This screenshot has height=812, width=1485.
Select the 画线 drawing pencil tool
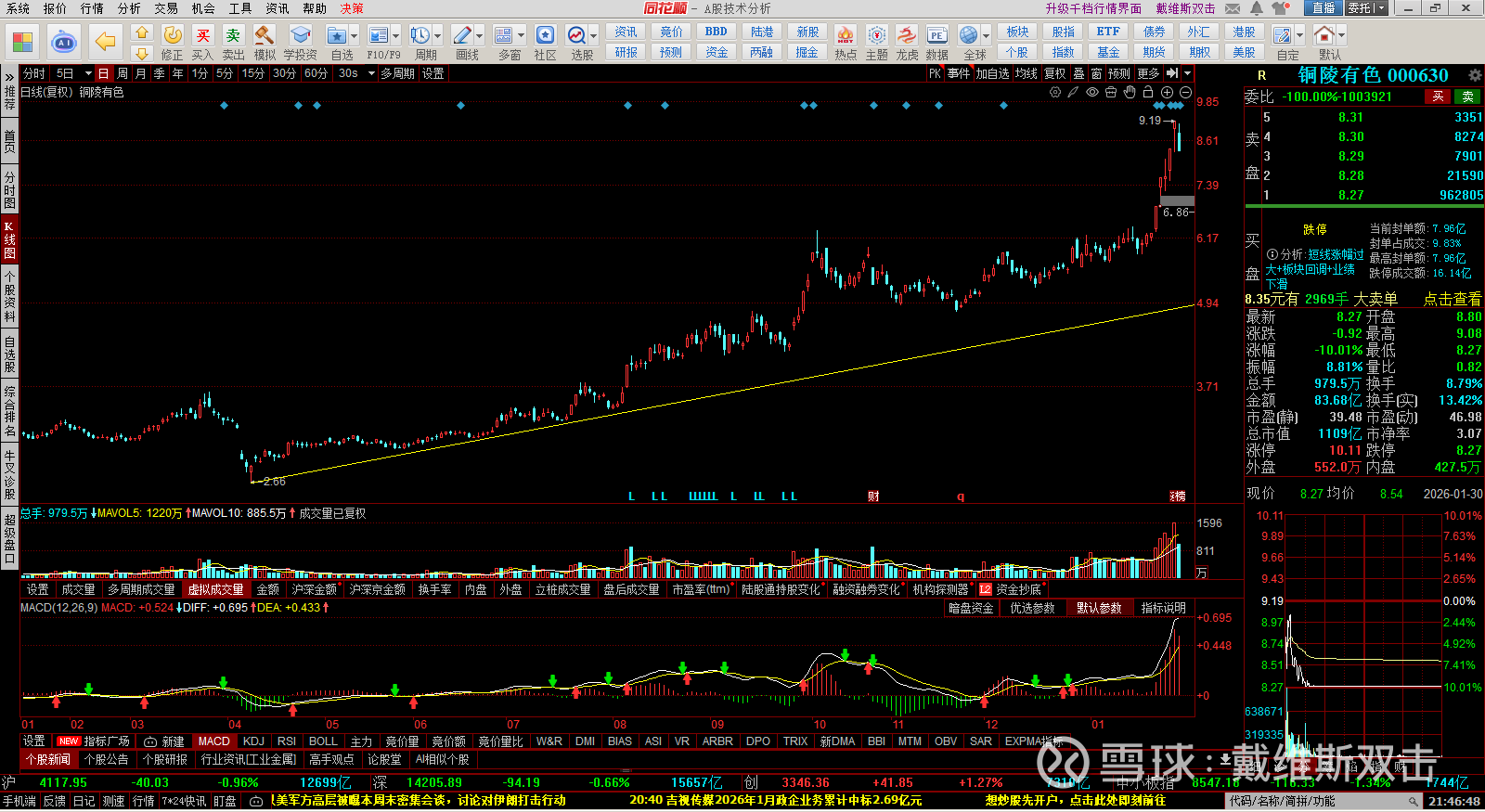point(462,35)
